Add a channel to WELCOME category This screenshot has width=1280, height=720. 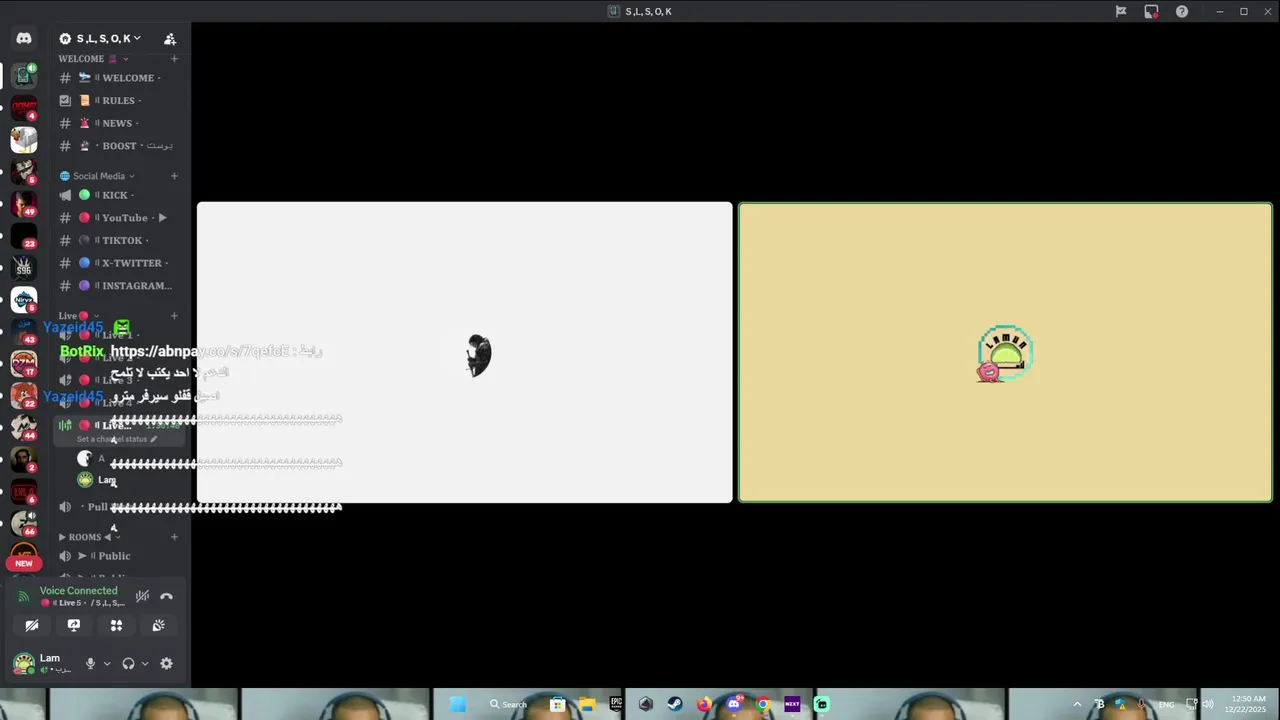pyautogui.click(x=174, y=59)
